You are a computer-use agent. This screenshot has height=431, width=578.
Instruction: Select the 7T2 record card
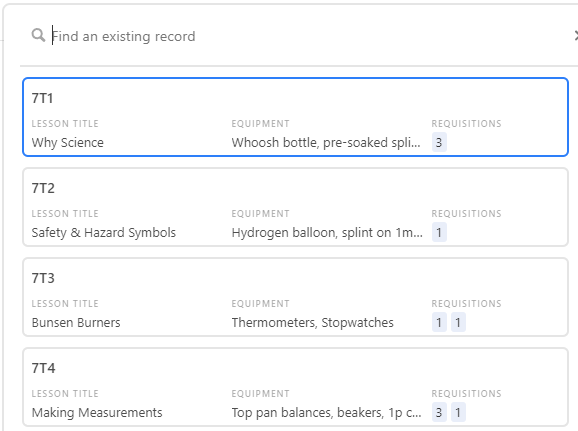tap(295, 207)
